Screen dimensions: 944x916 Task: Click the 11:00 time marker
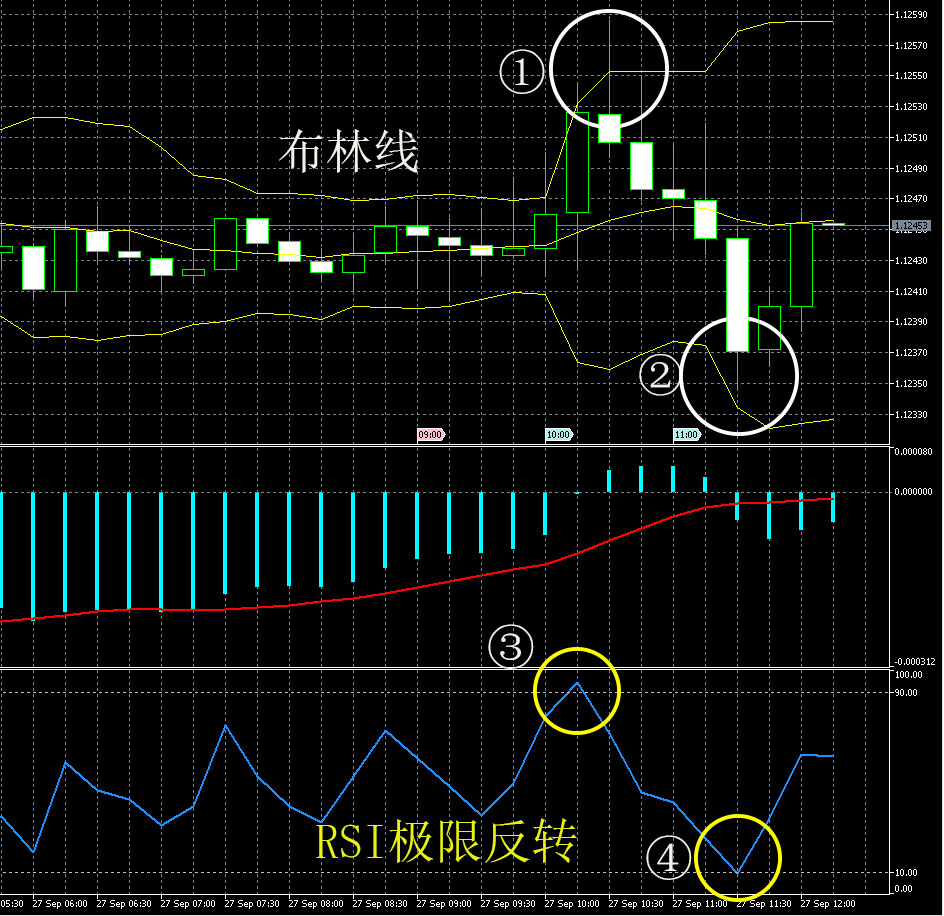[x=685, y=435]
